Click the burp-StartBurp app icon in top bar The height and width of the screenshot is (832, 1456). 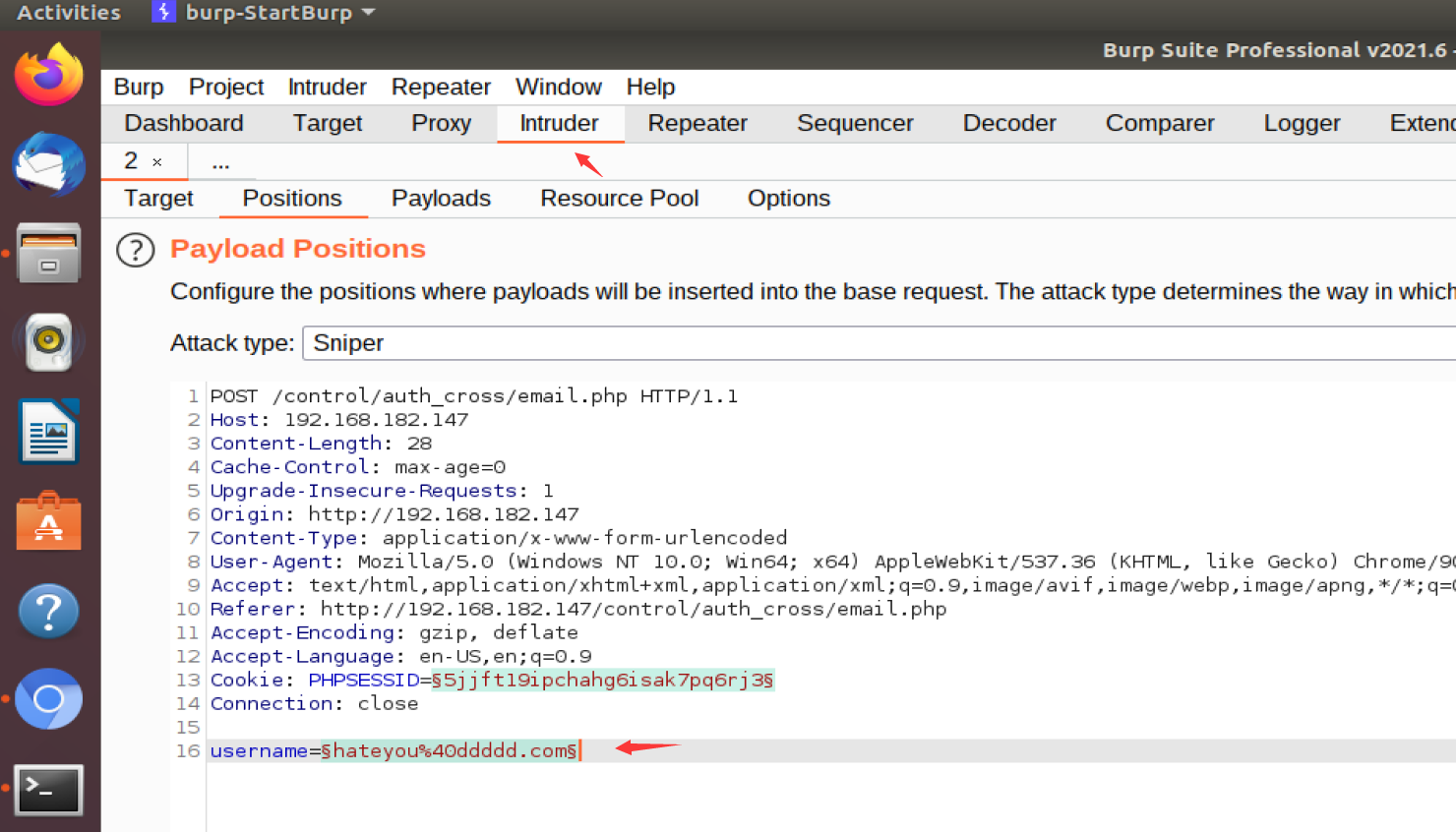pyautogui.click(x=163, y=12)
